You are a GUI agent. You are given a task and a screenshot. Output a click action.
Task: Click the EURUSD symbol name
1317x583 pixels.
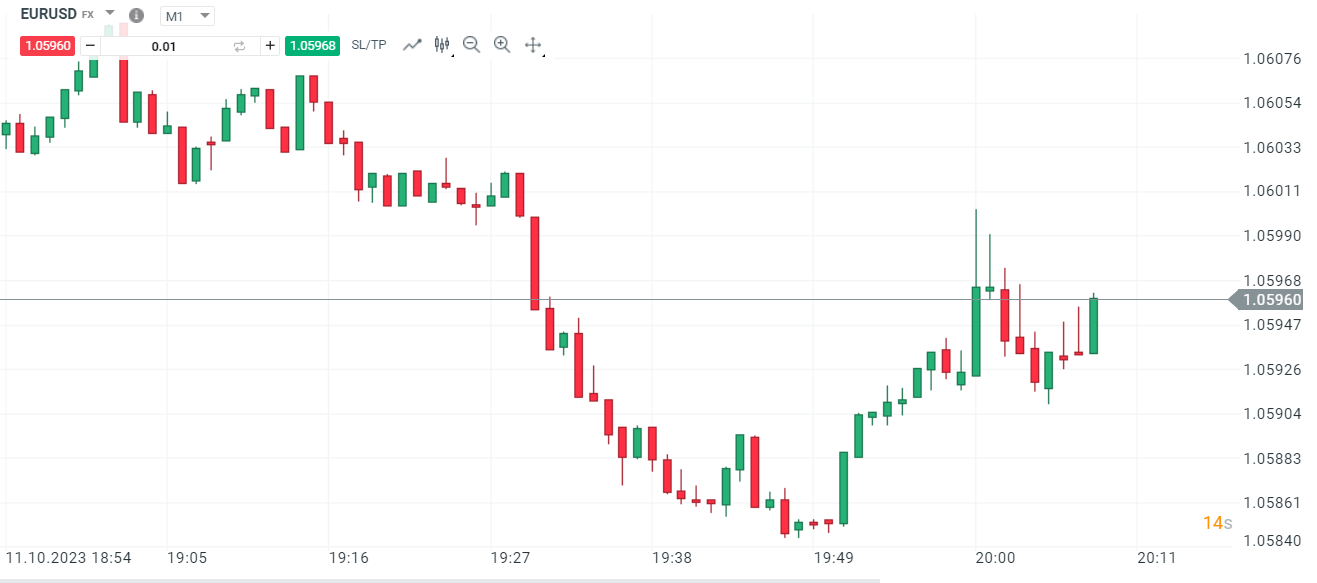click(x=48, y=14)
